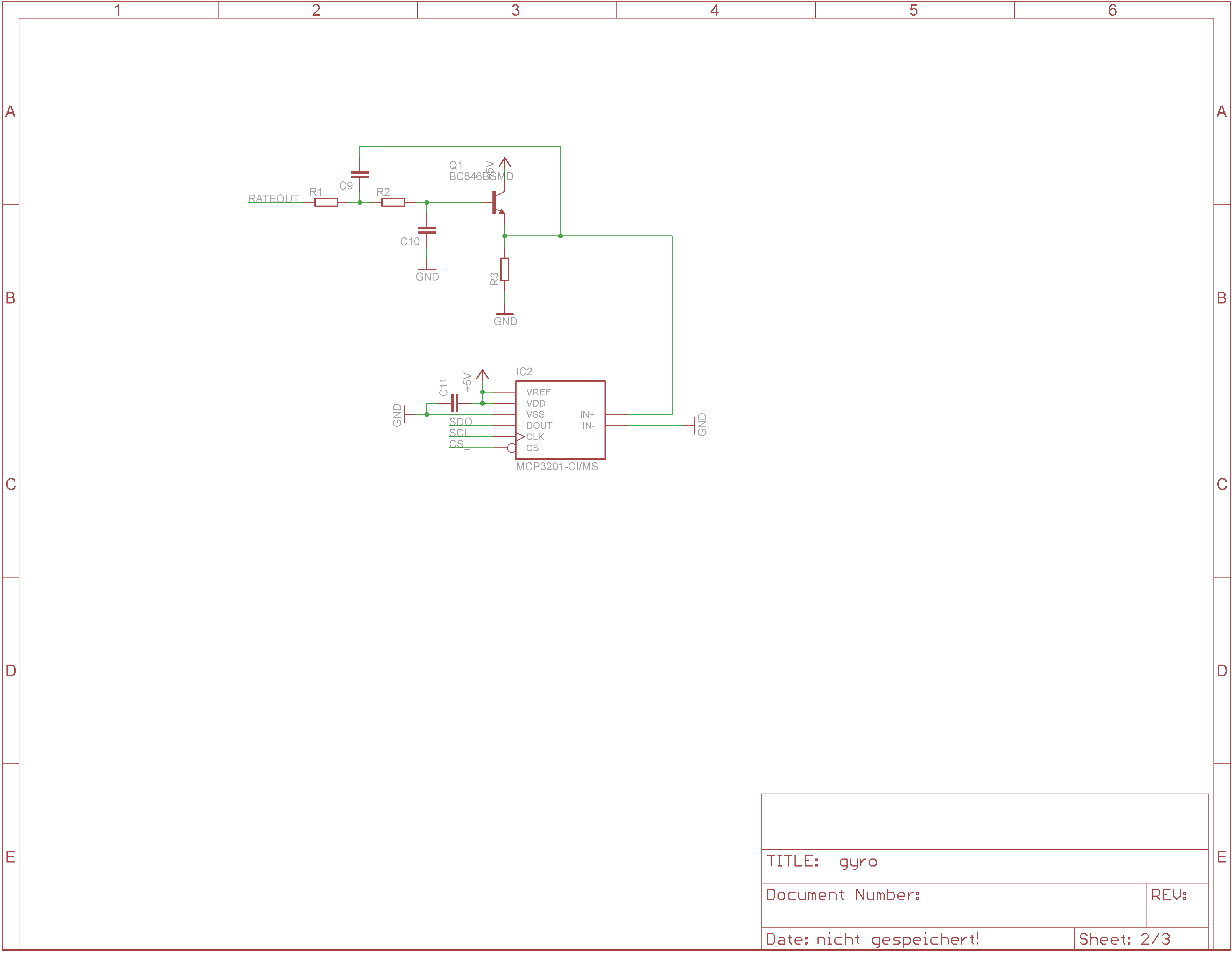
Task: Click the BC846BSMD value label
Action: (481, 177)
